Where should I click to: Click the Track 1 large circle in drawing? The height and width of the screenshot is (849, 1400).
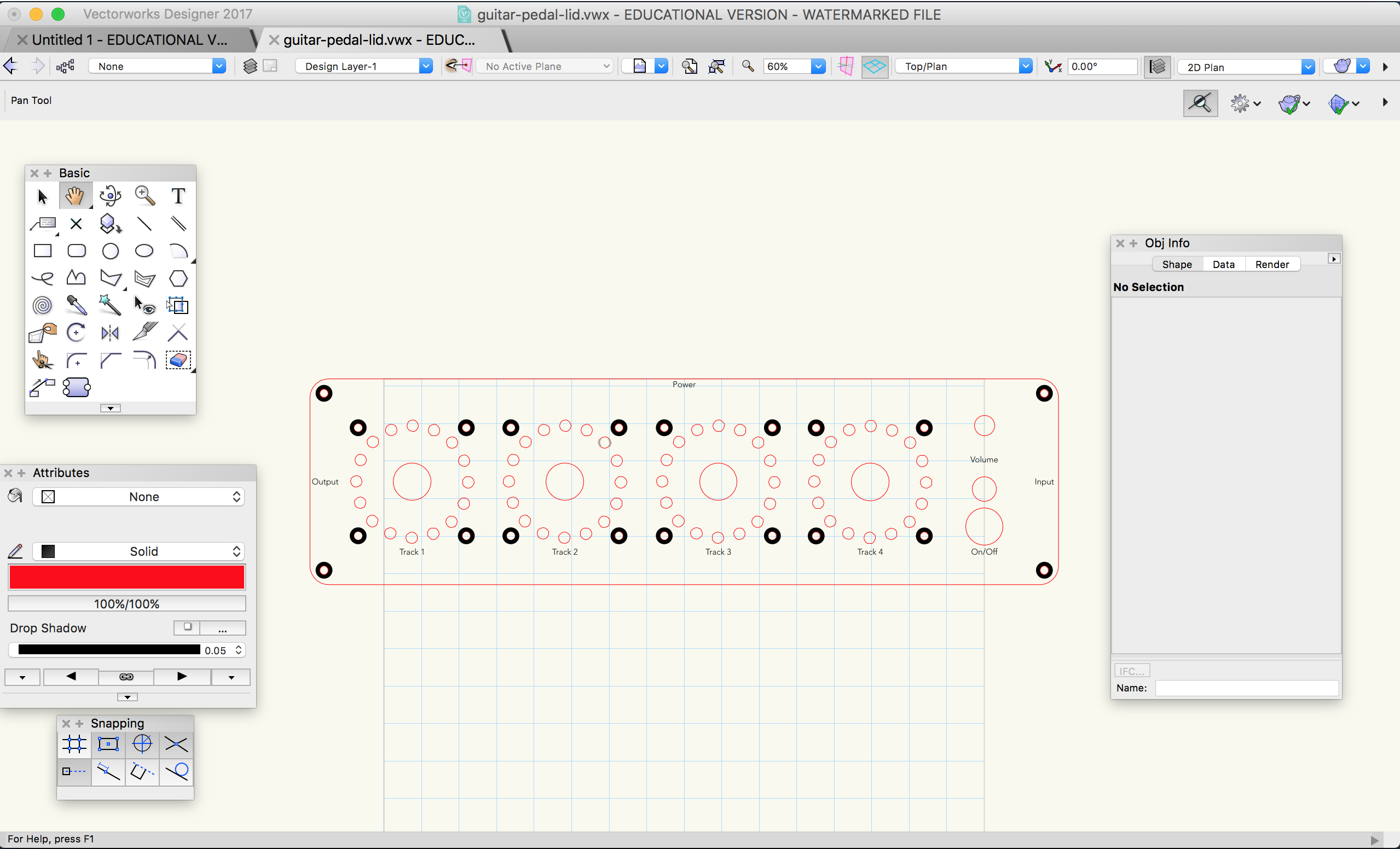coord(412,482)
